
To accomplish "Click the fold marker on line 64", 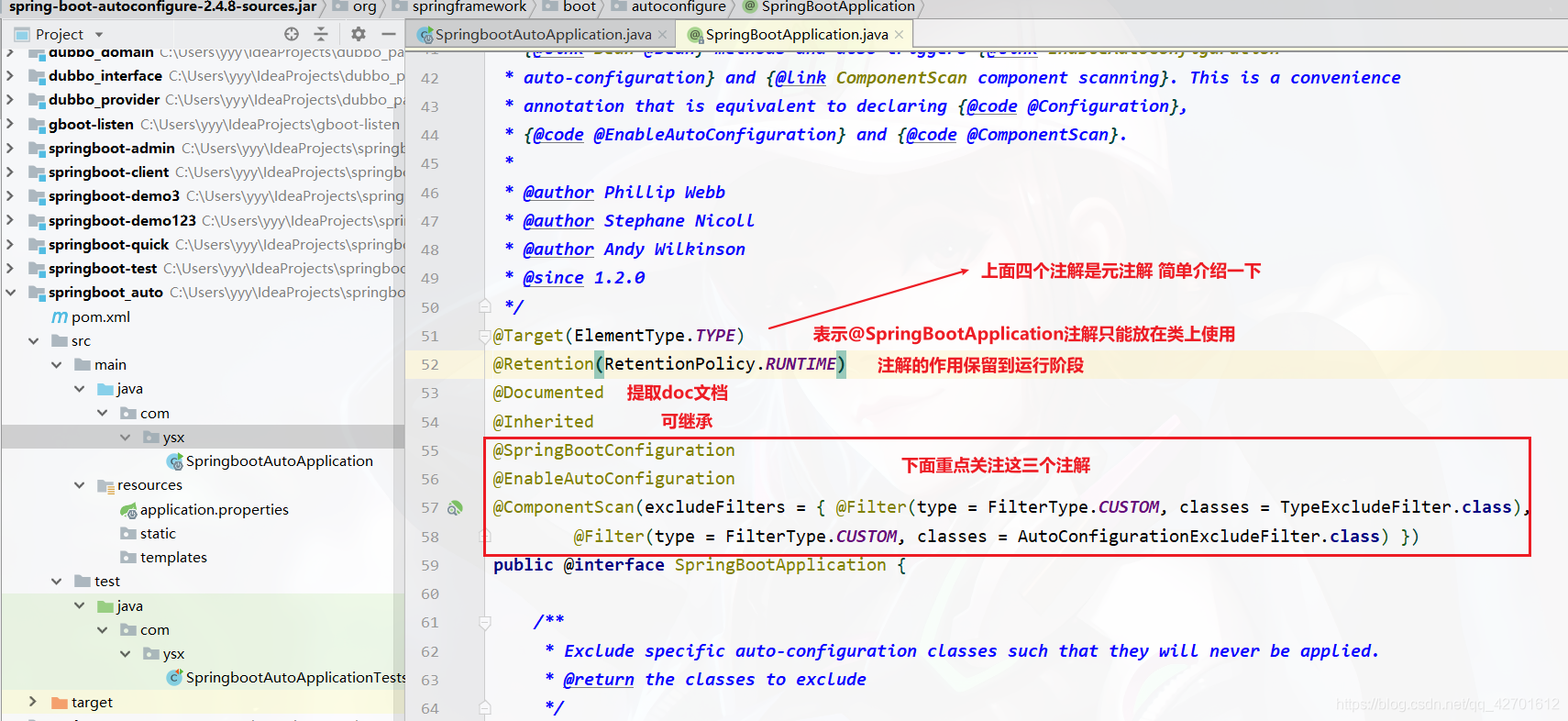I will point(485,707).
